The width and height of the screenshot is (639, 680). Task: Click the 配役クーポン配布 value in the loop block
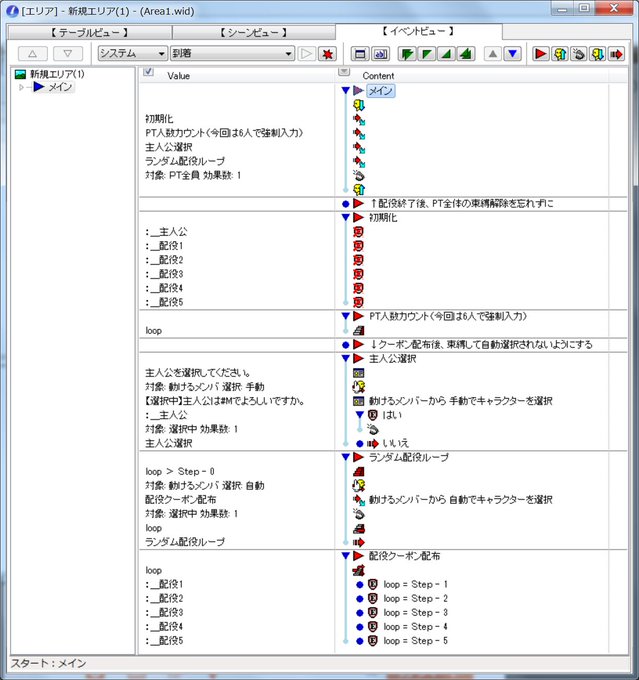point(180,500)
